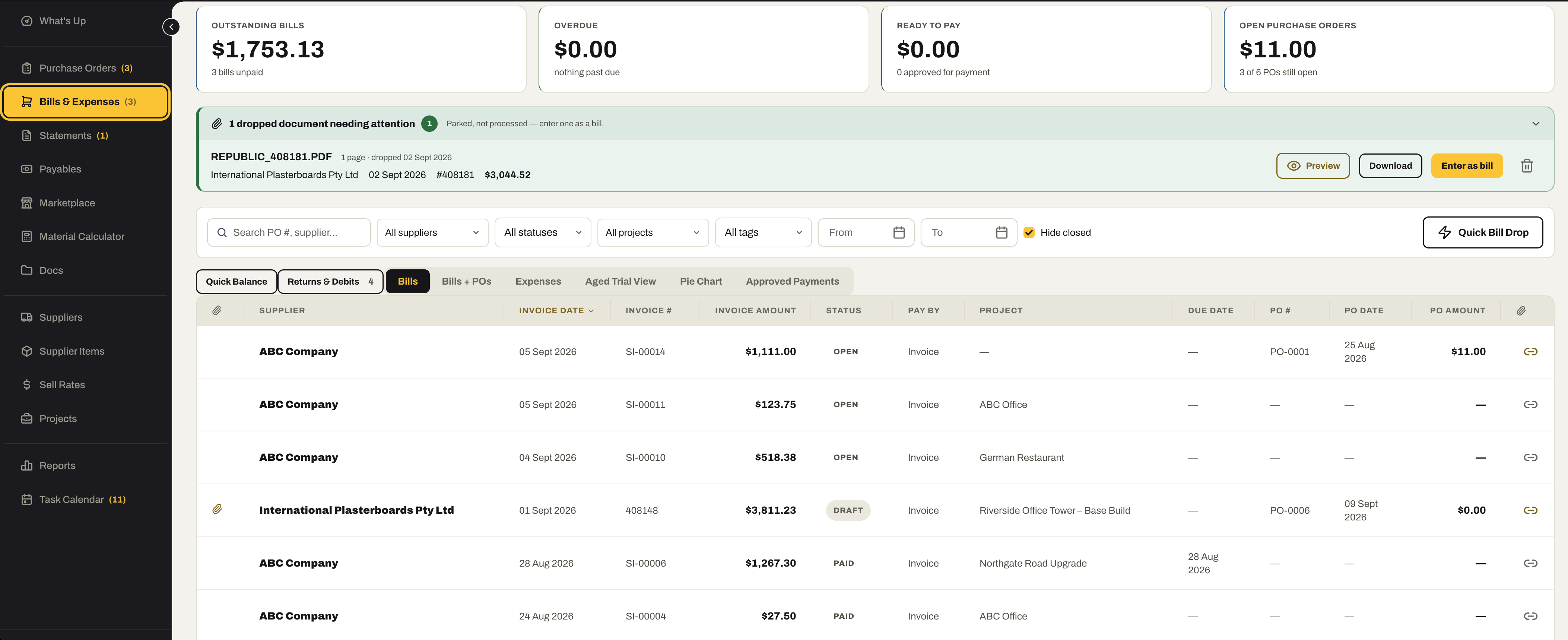1568x640 pixels.
Task: Click the Northgate Road Upgrade project cell
Action: [1032, 563]
